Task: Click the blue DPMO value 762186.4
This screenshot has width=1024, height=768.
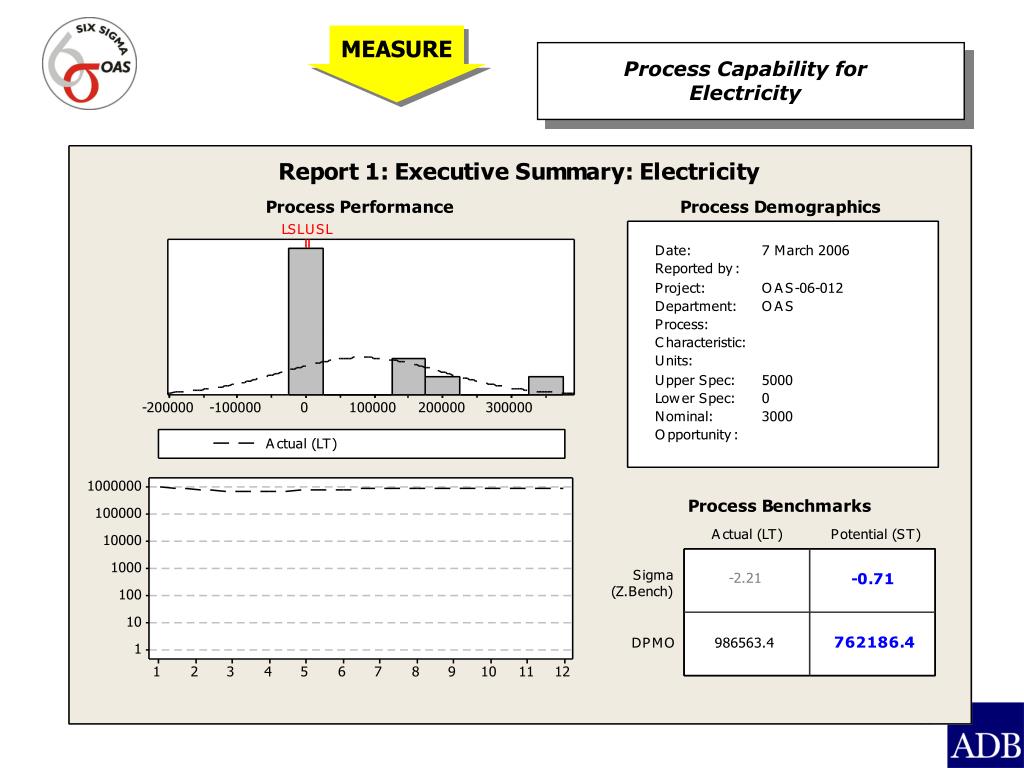Action: pyautogui.click(x=874, y=642)
